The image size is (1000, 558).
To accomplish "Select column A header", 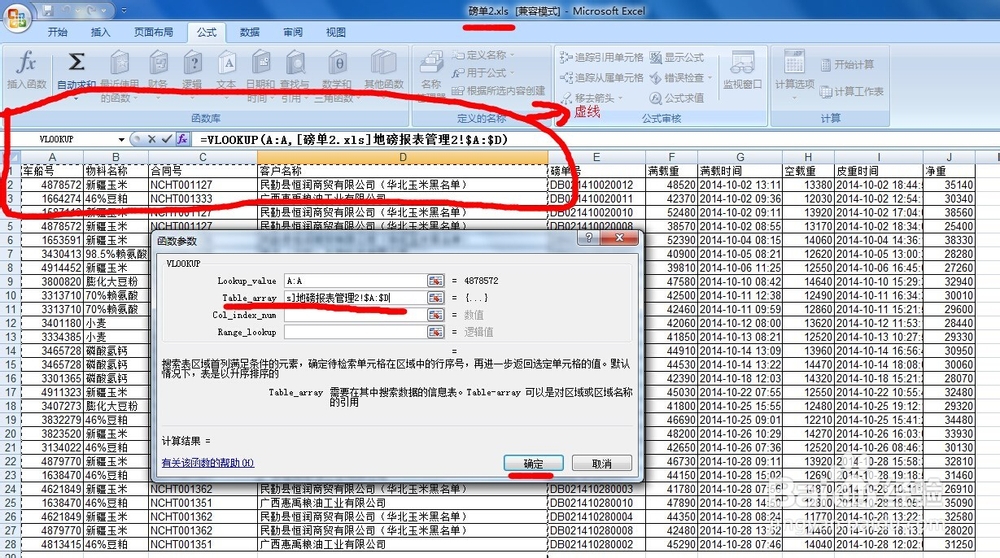I will pos(52,157).
